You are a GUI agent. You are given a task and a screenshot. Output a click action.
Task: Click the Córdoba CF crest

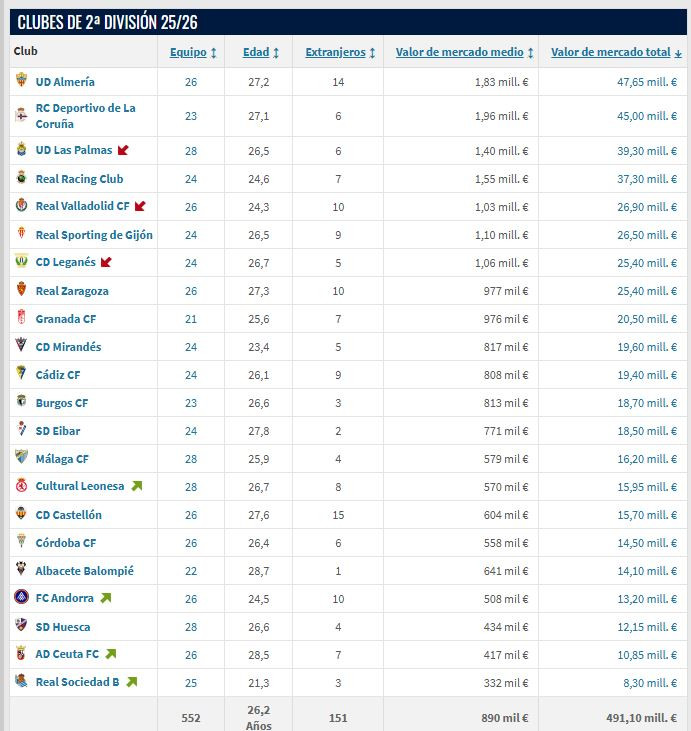click(21, 541)
